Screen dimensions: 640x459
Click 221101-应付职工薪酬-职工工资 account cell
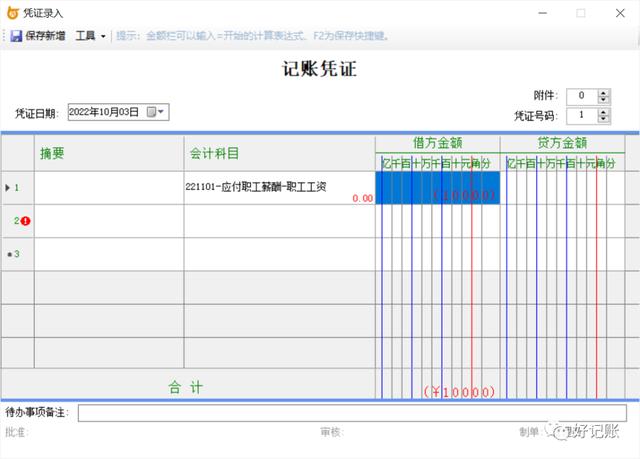click(x=280, y=188)
